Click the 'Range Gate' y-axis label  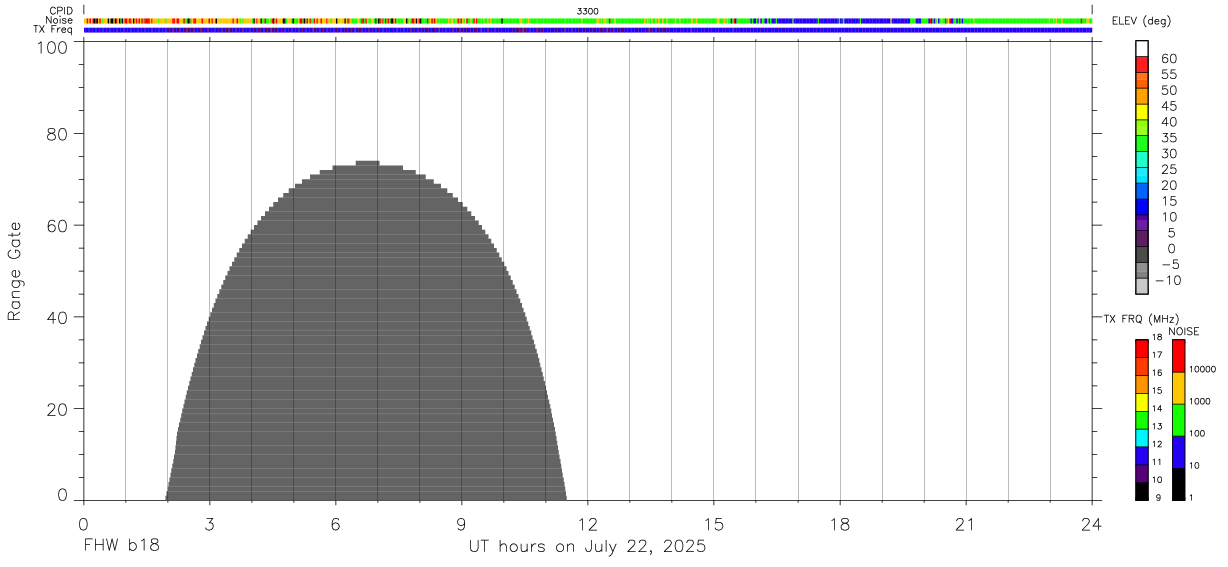[x=15, y=272]
